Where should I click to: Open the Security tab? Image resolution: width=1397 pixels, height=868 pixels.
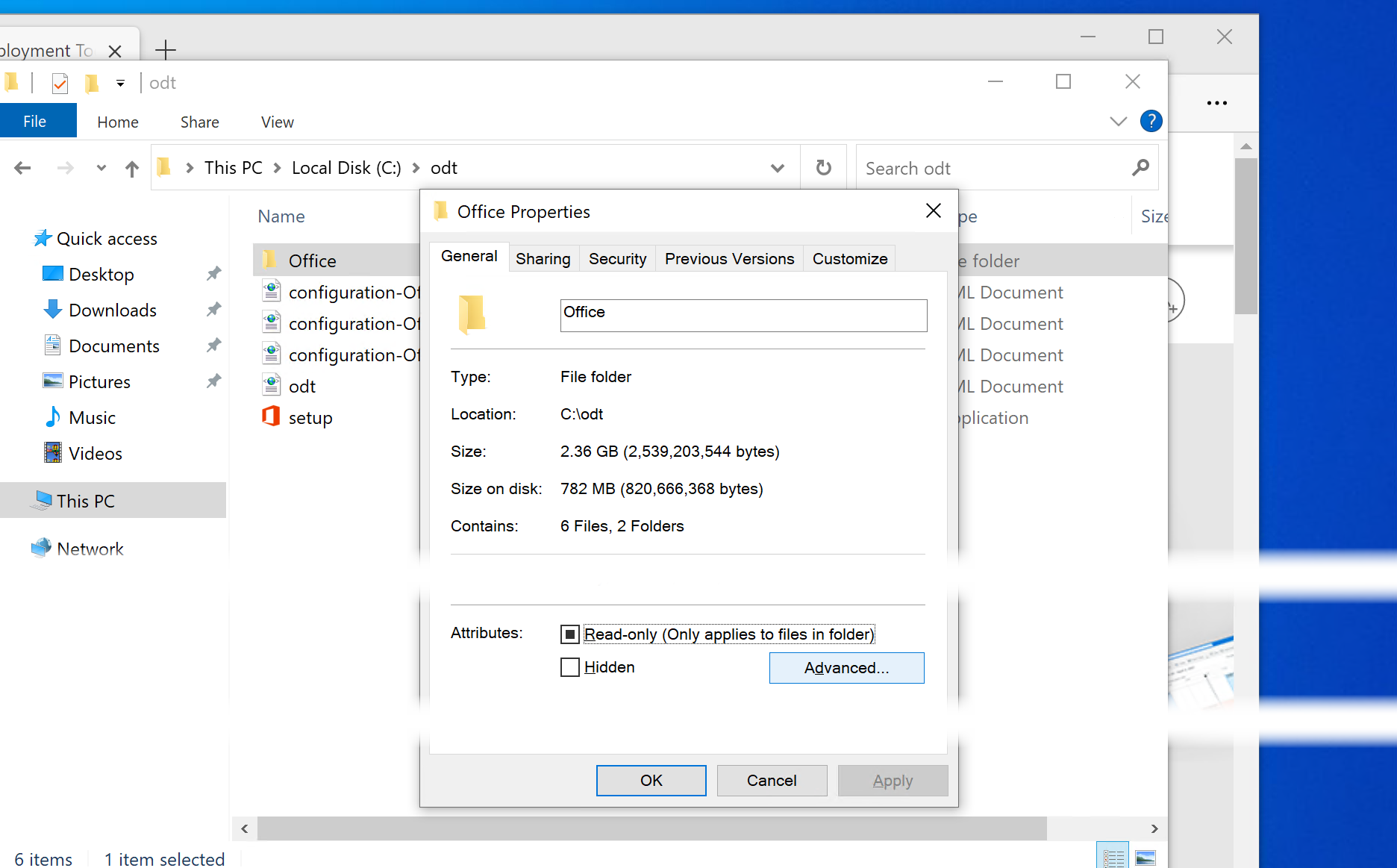coord(617,258)
